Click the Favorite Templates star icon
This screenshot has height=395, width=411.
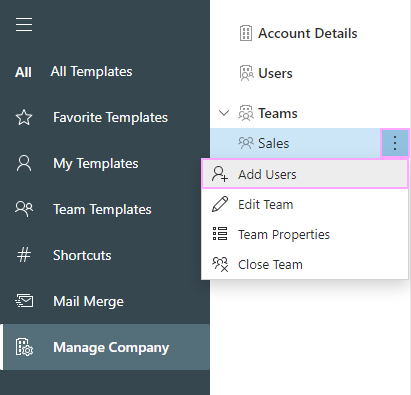tap(24, 117)
